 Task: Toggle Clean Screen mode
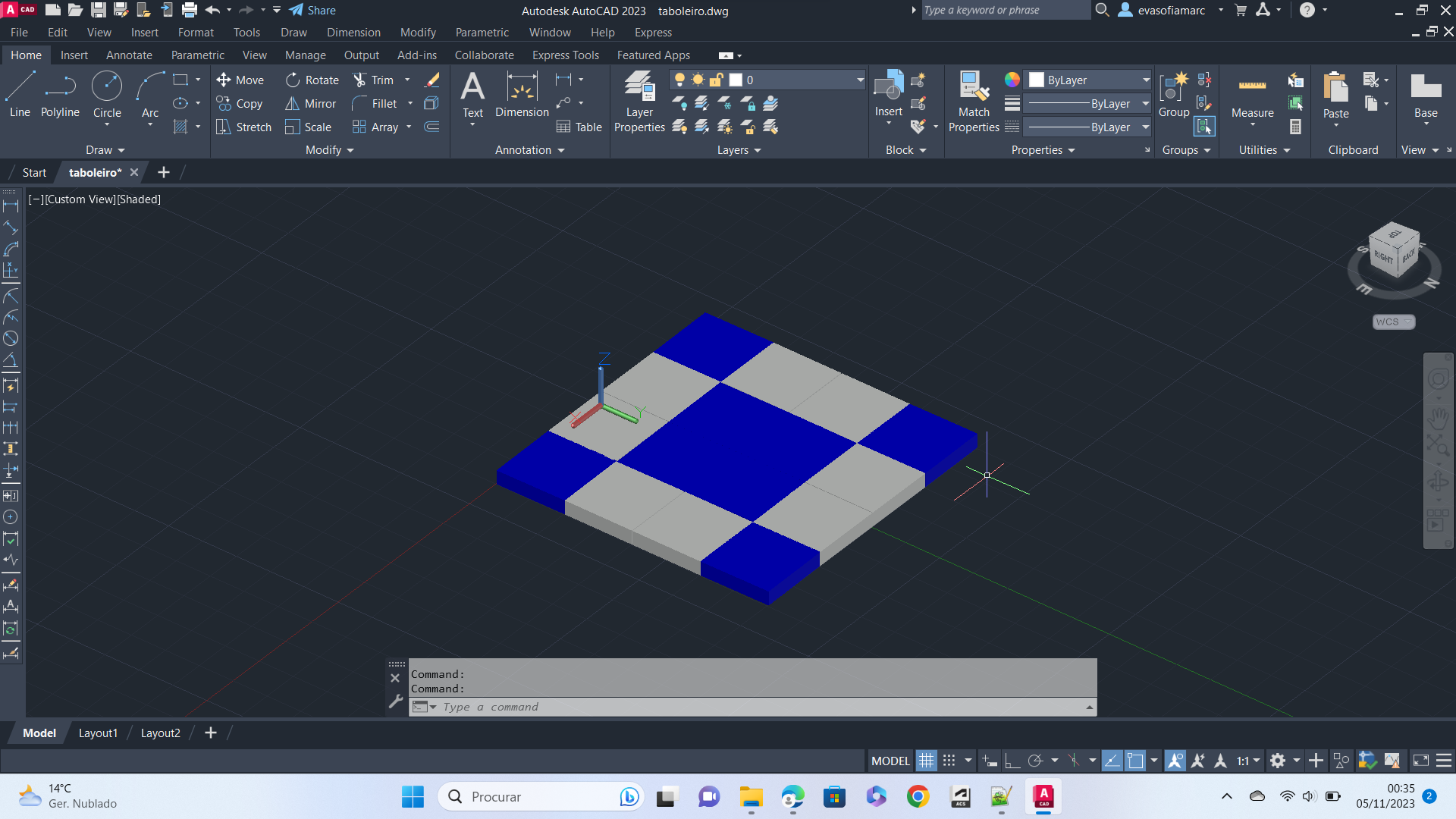pyautogui.click(x=1421, y=761)
